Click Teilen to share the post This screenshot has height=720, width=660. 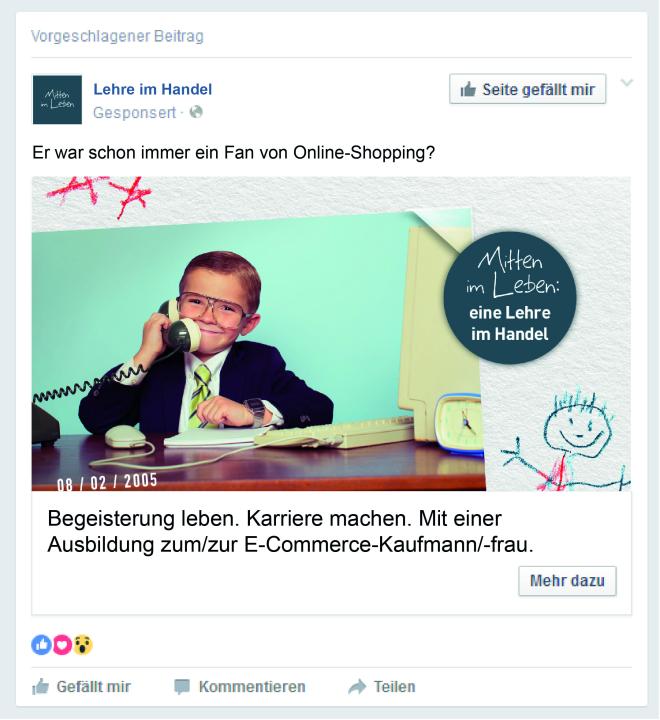point(382,686)
